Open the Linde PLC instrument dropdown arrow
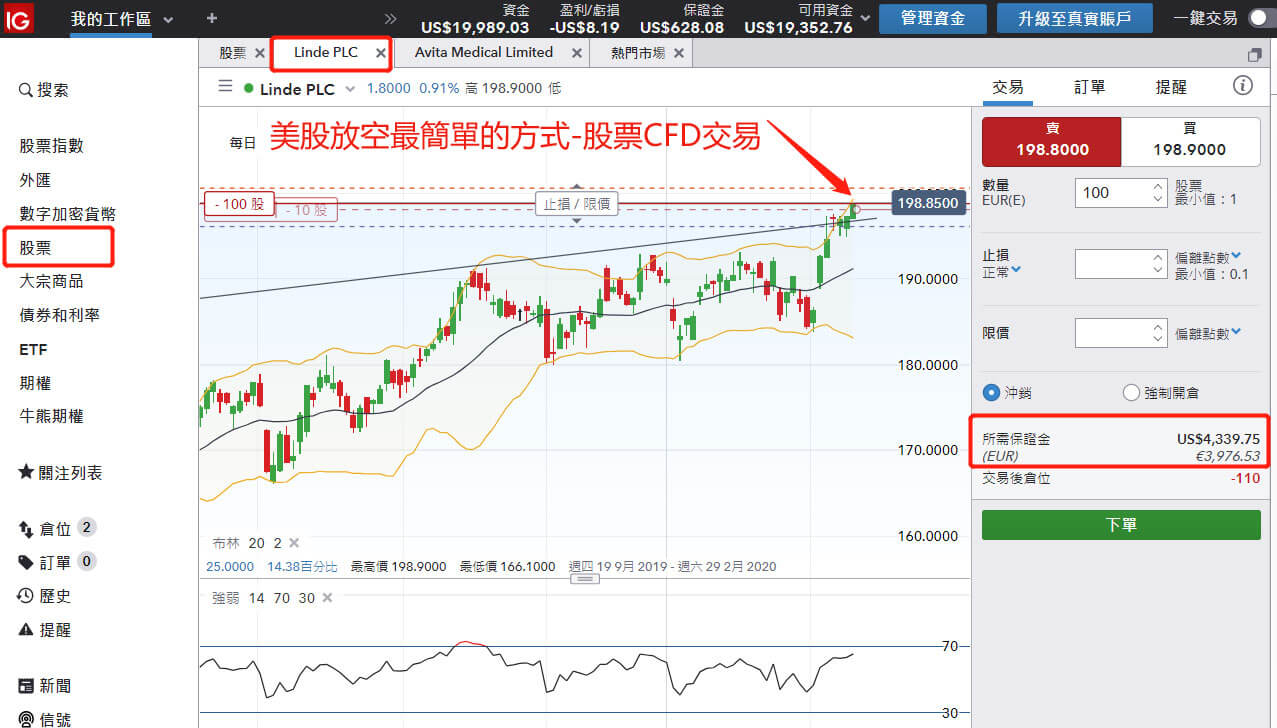 350,89
